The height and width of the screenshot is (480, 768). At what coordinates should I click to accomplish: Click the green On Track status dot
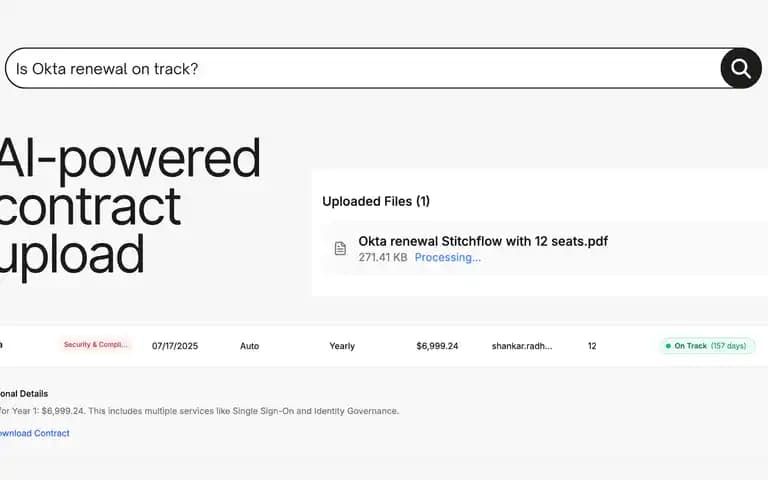coord(668,346)
